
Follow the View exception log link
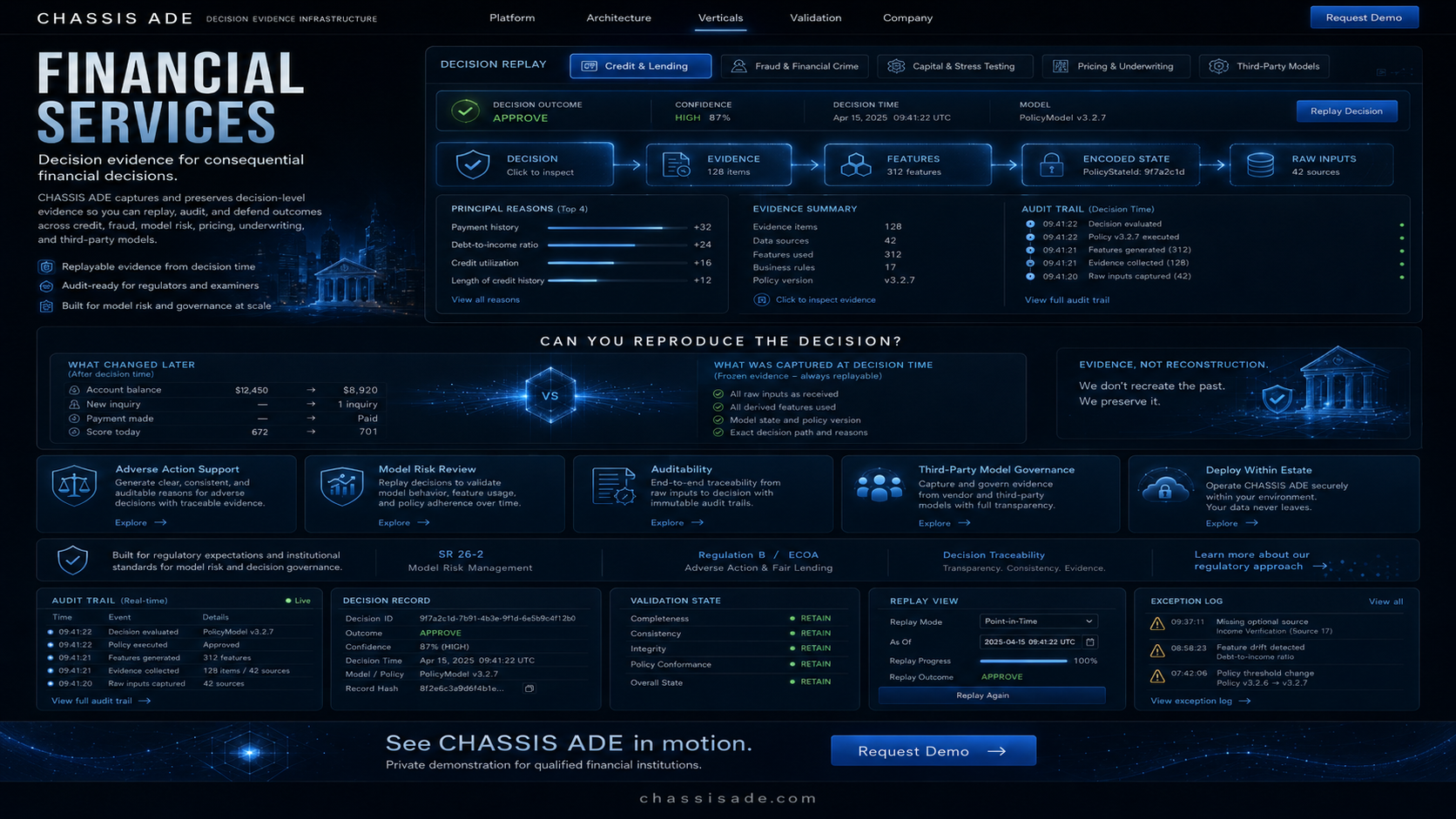pyautogui.click(x=1200, y=701)
